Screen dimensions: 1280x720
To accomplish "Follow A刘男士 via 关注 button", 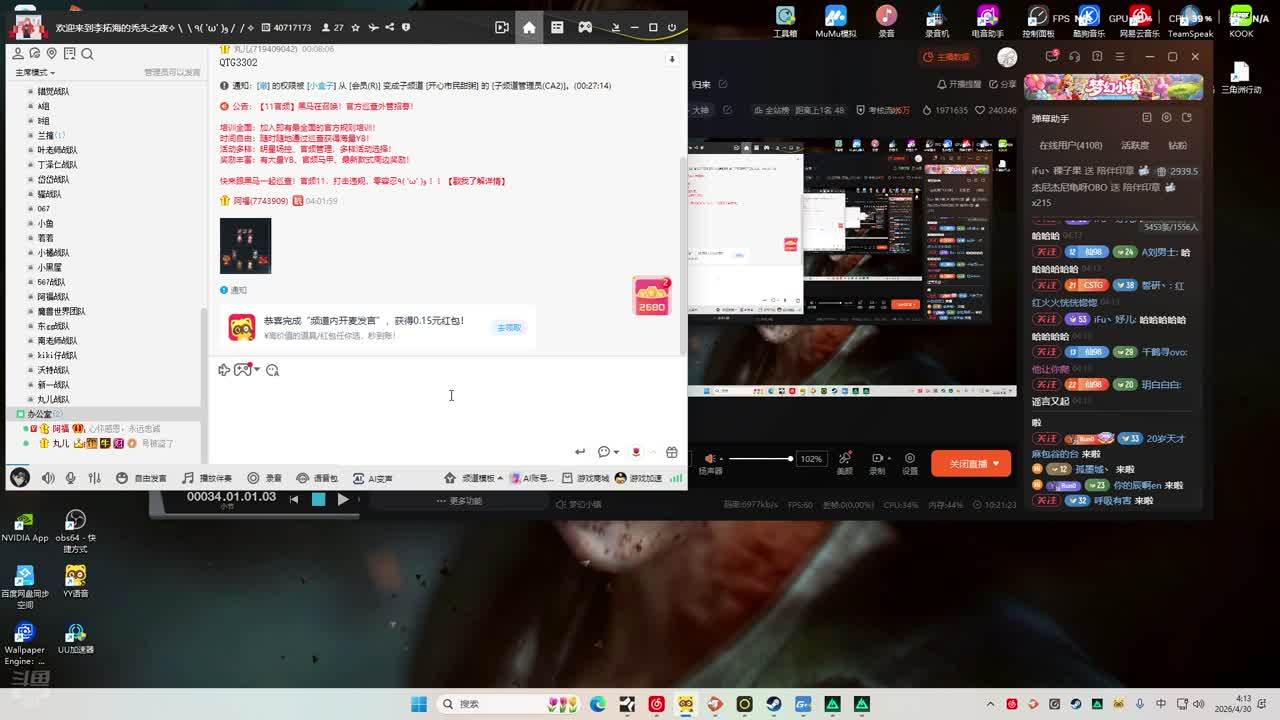I will 1046,252.
